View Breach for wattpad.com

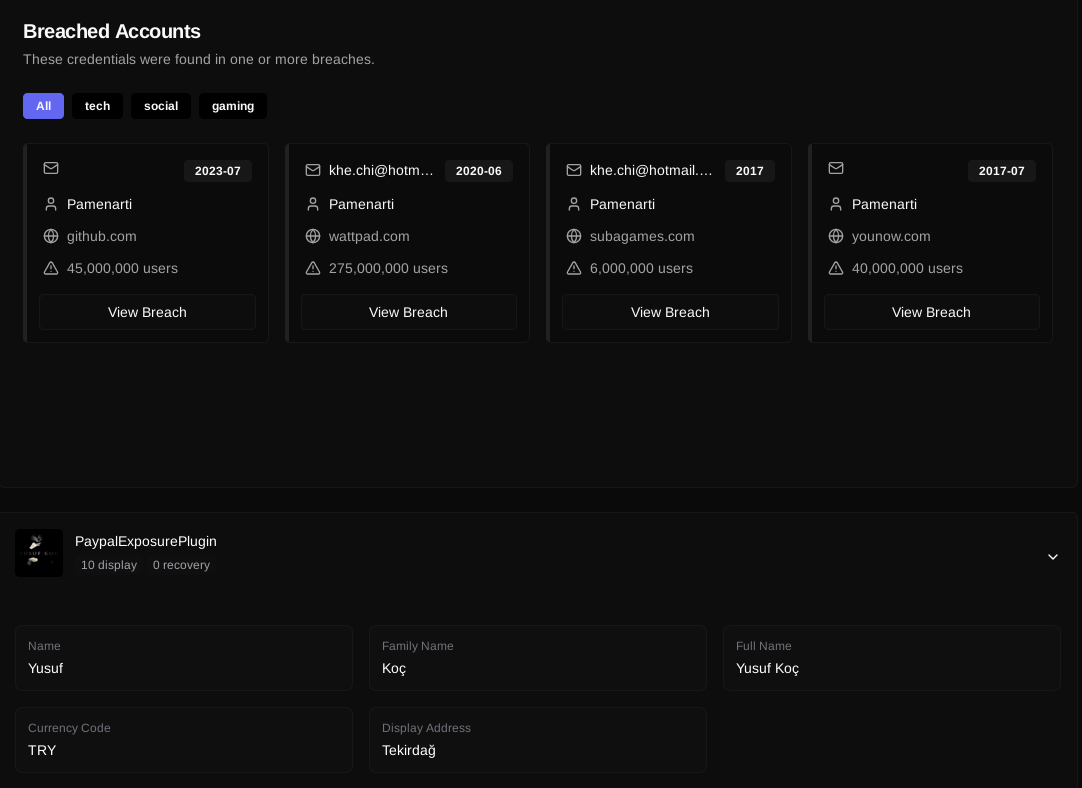pos(408,312)
